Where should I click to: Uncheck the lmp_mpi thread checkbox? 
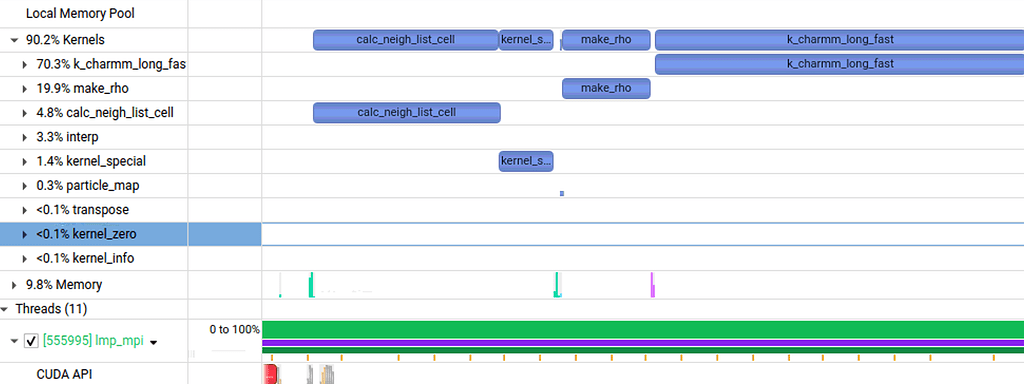31,341
